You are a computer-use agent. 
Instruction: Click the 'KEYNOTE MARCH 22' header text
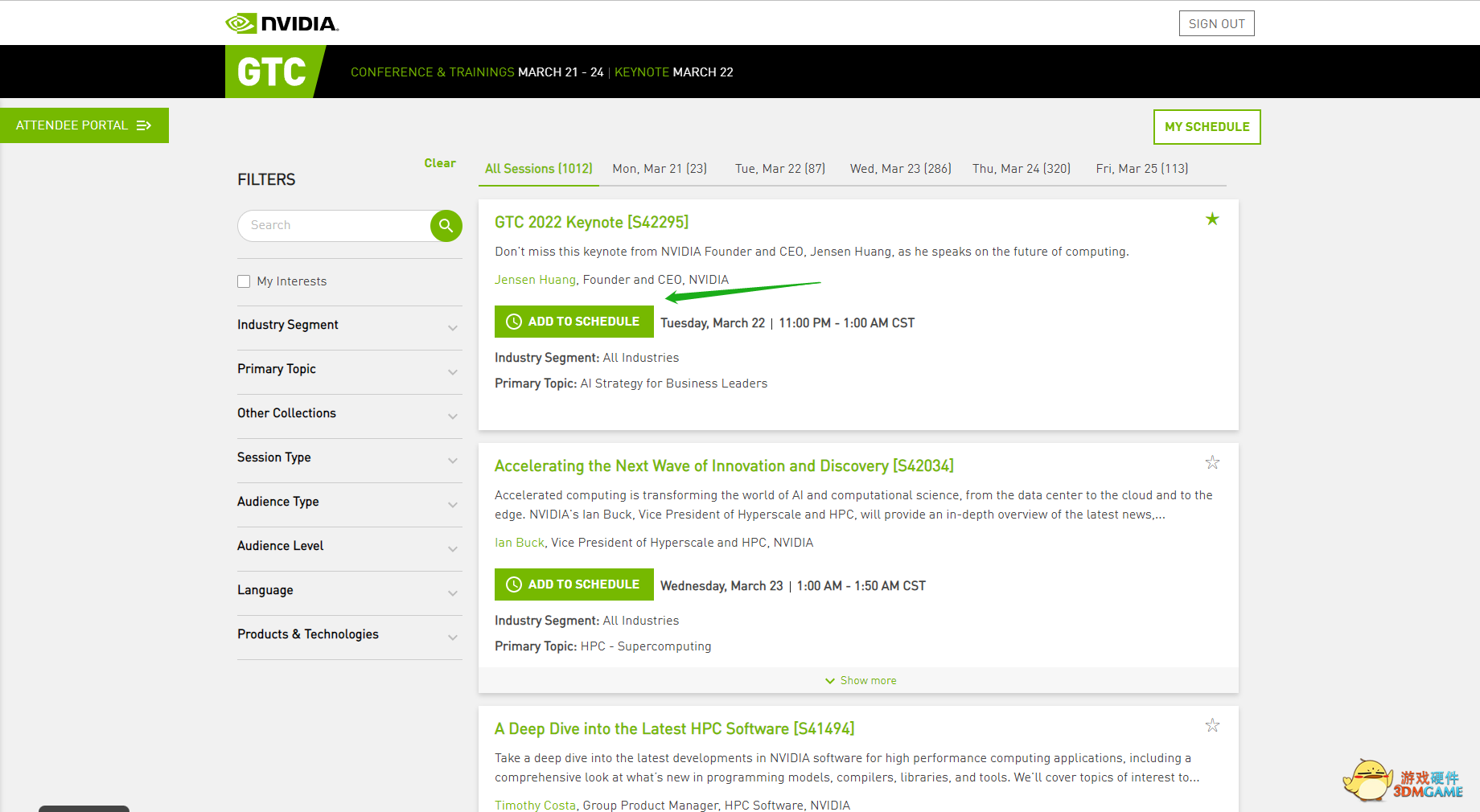point(674,72)
